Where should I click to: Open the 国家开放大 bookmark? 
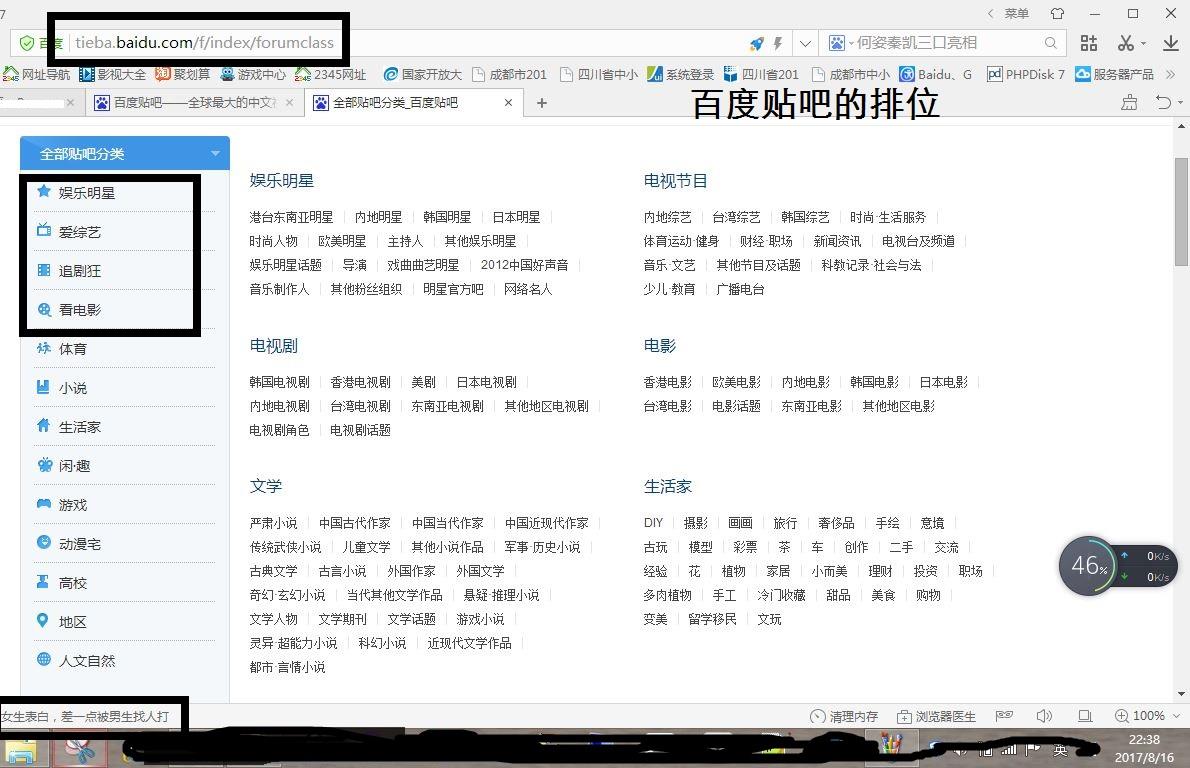(x=423, y=74)
